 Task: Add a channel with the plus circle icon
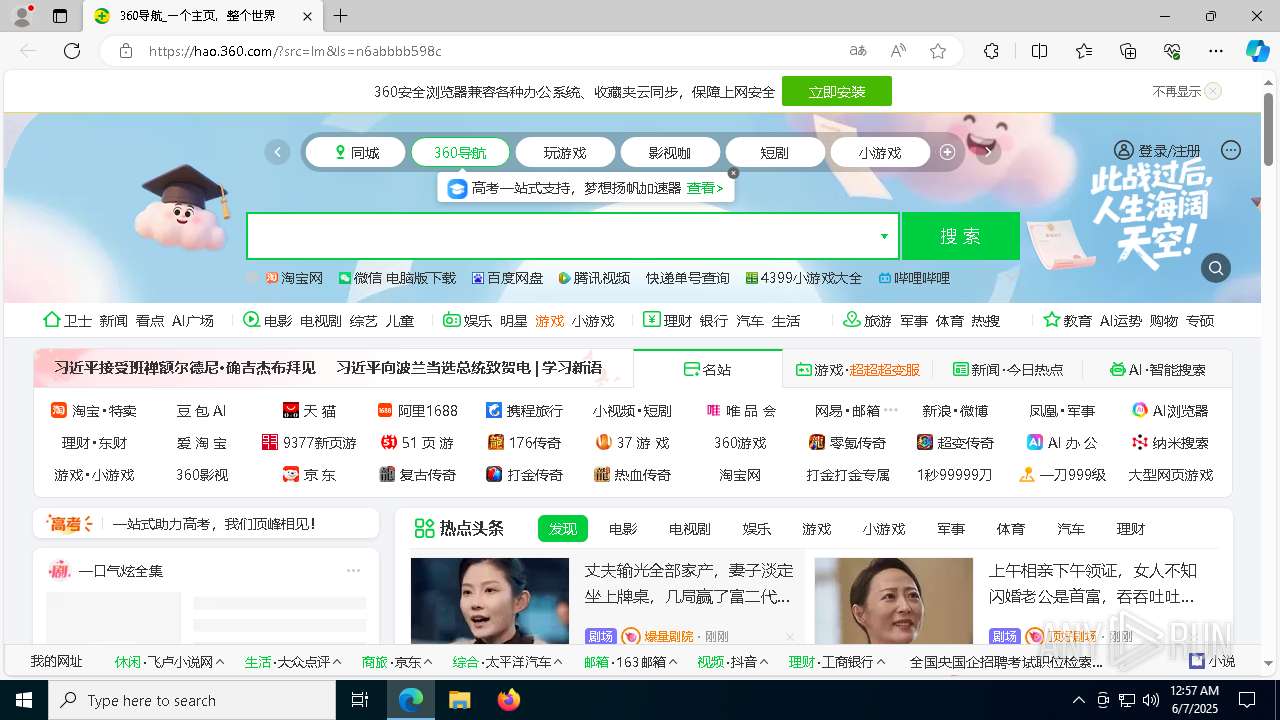948,152
